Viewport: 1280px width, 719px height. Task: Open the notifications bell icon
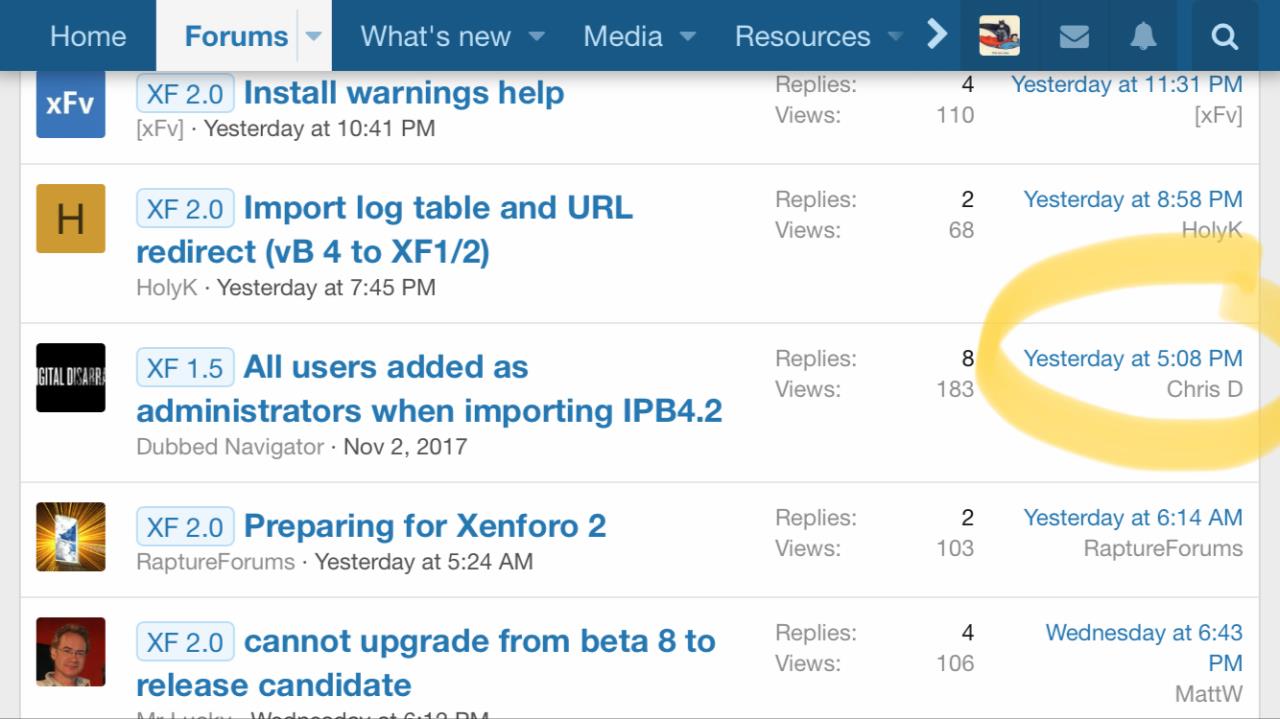[x=1143, y=37]
